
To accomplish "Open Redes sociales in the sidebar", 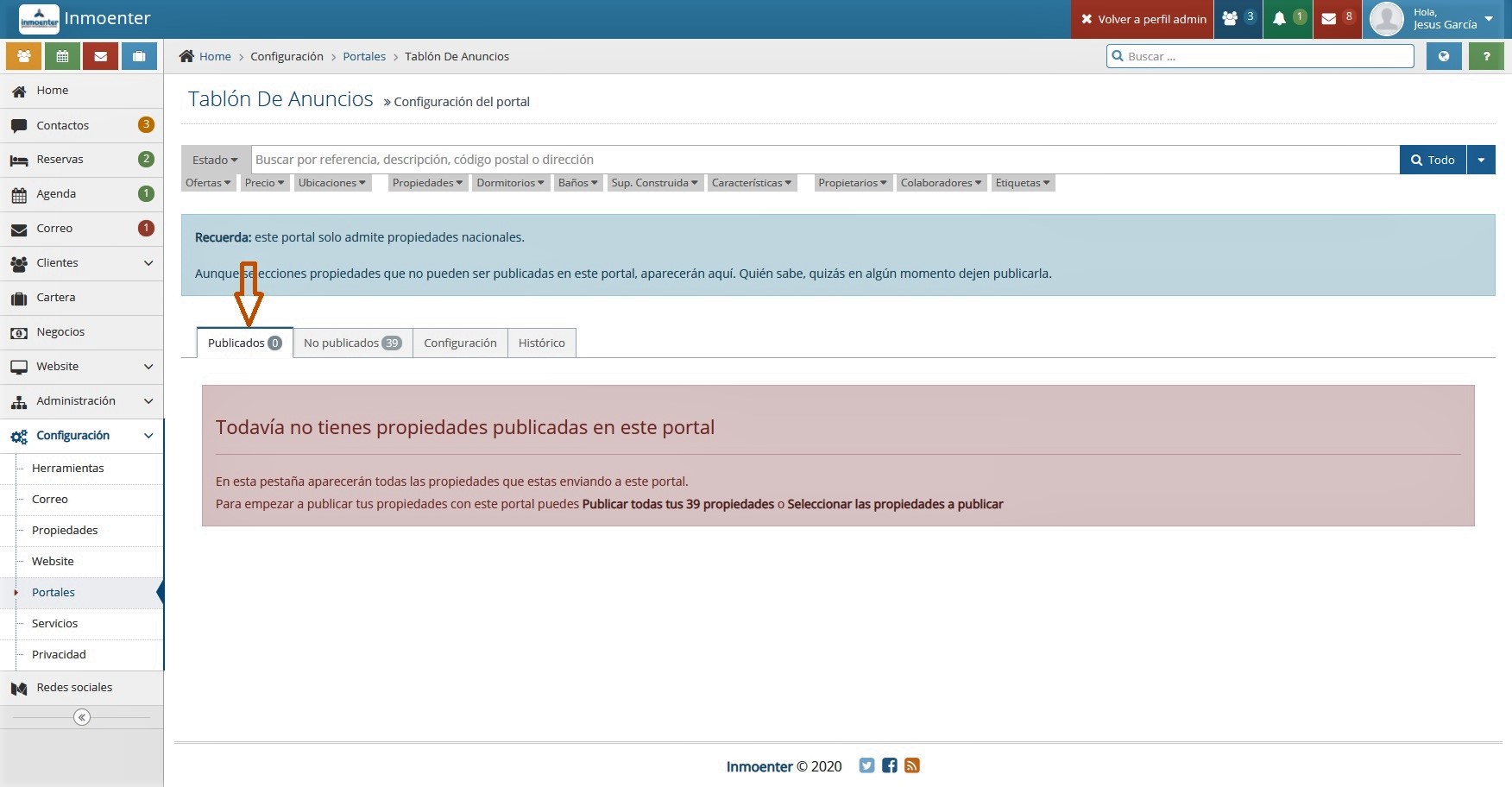I will (x=82, y=688).
